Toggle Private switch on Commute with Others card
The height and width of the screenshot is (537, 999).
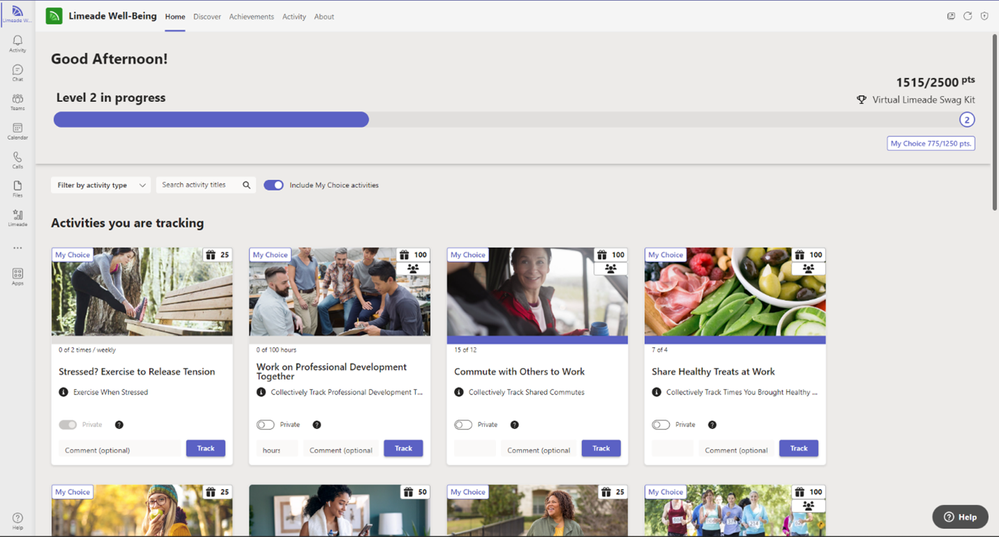(x=463, y=425)
